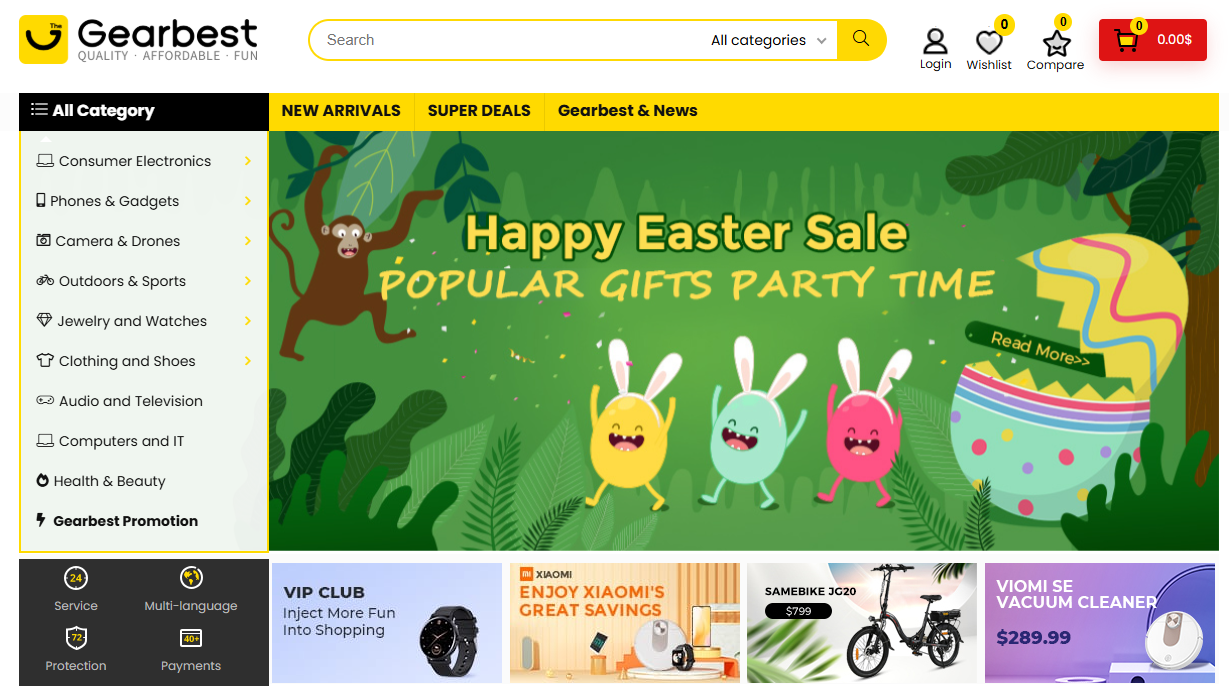Click the Gearbest smiley logo

(43, 39)
